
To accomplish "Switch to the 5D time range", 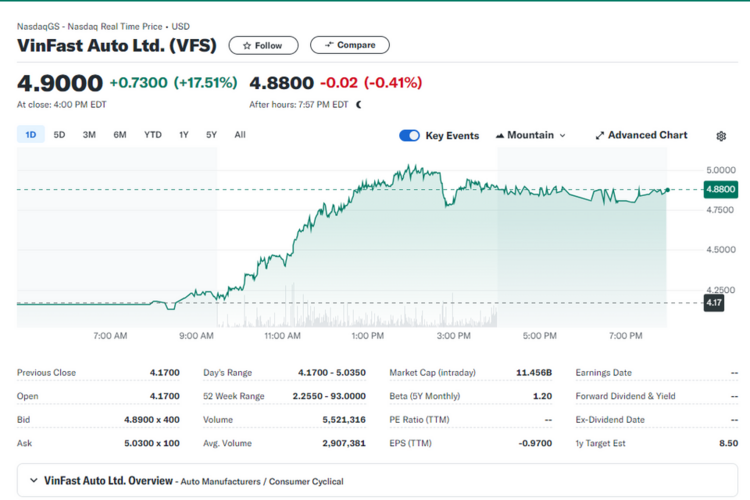I will pos(59,135).
